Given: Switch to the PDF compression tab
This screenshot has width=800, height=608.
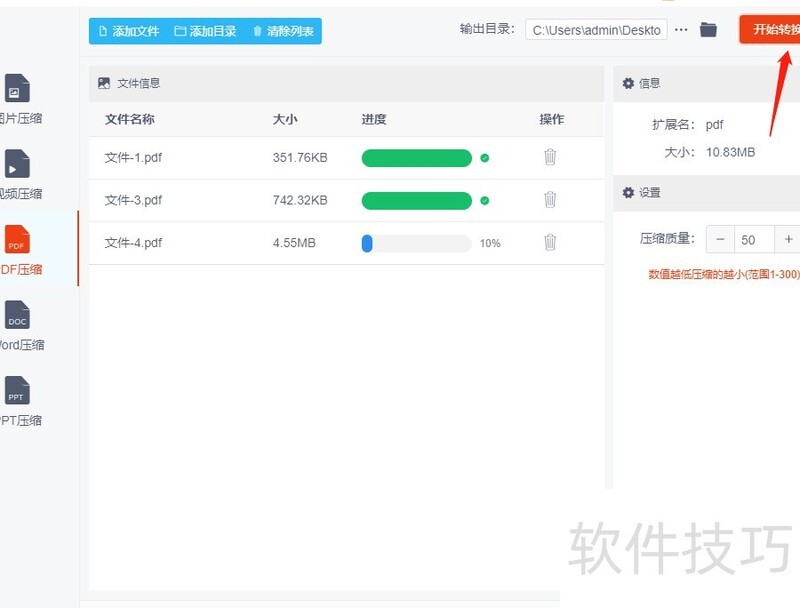Looking at the screenshot, I should [x=17, y=240].
